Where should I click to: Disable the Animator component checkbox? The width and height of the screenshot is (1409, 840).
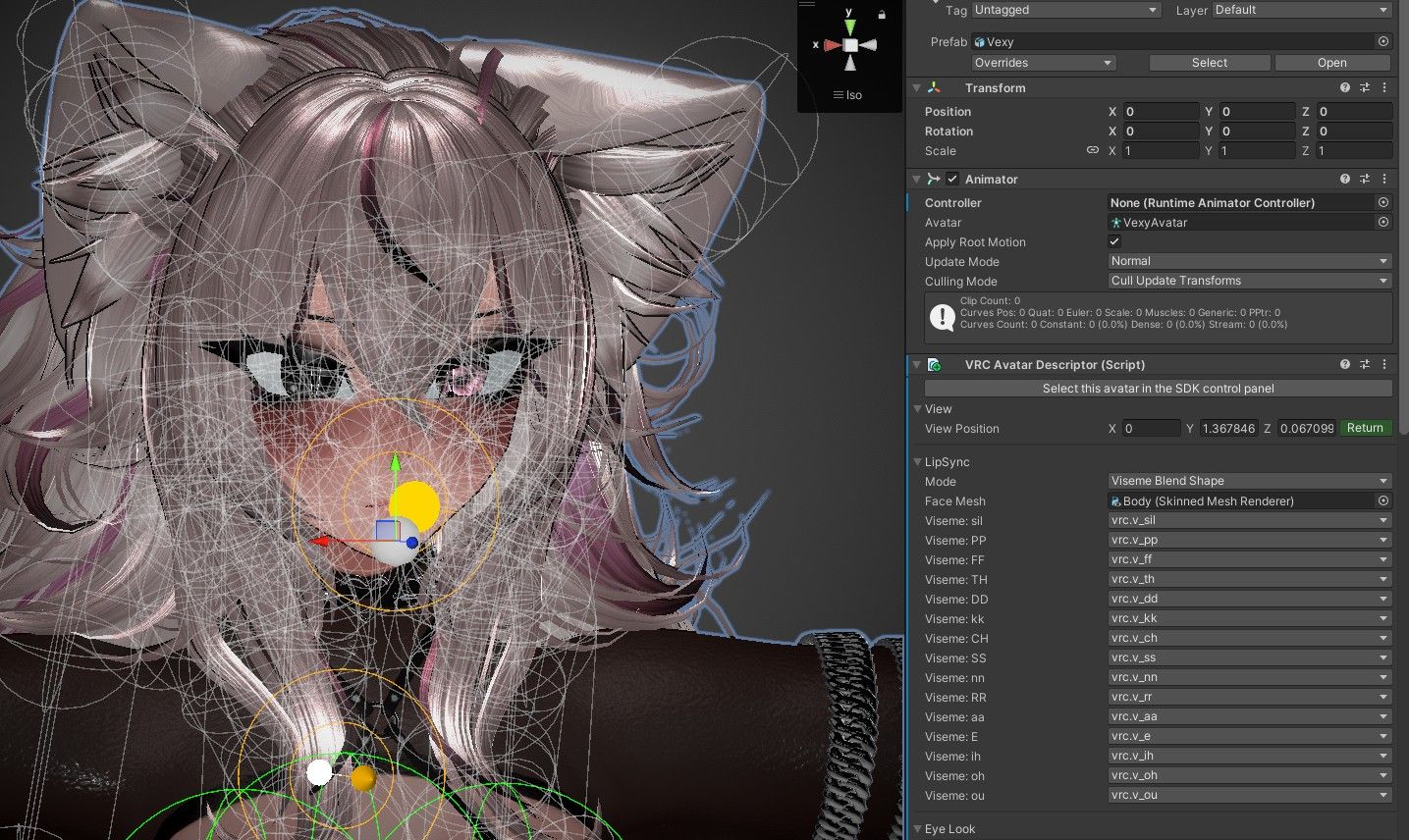pyautogui.click(x=952, y=179)
